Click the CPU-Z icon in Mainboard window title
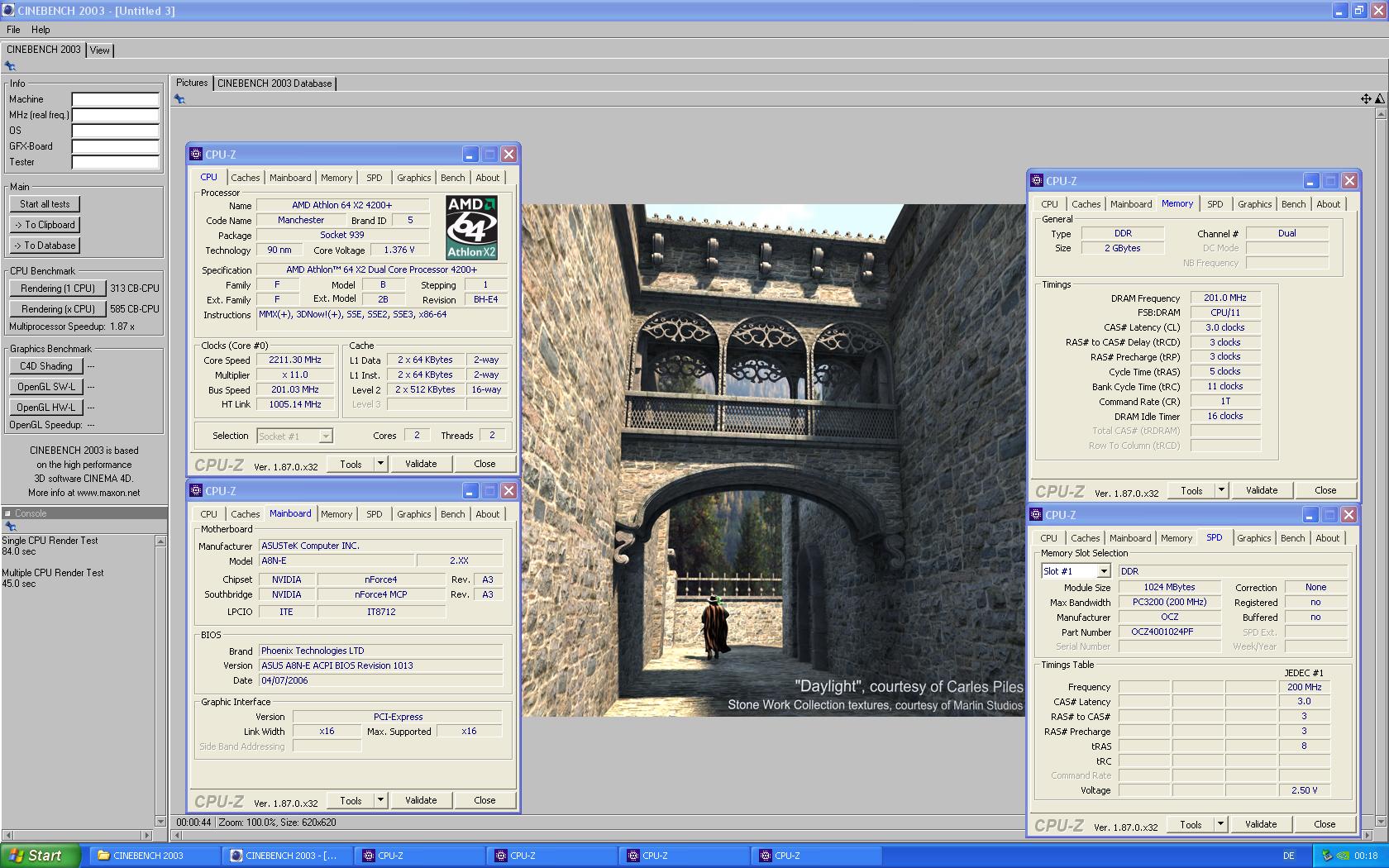 tap(196, 491)
